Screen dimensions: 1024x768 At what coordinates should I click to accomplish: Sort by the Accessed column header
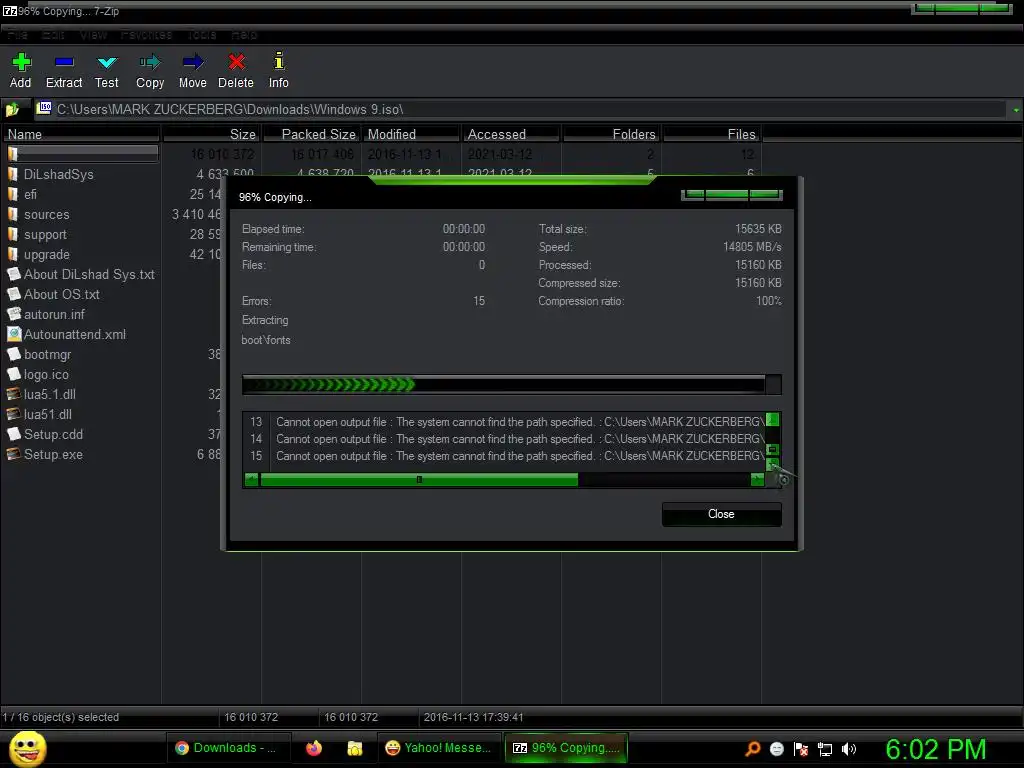[511, 134]
